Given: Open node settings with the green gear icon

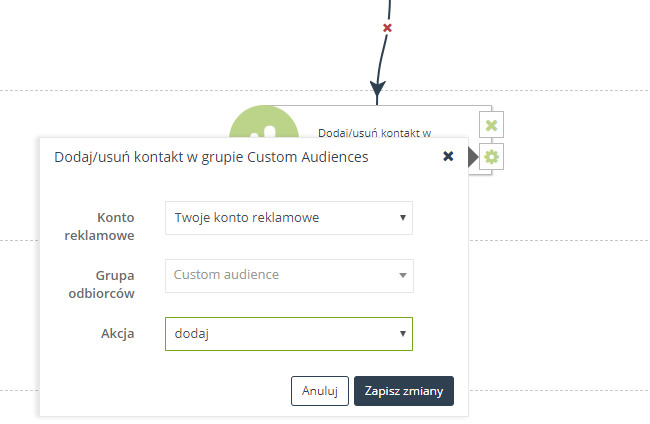Looking at the screenshot, I should click(x=491, y=157).
